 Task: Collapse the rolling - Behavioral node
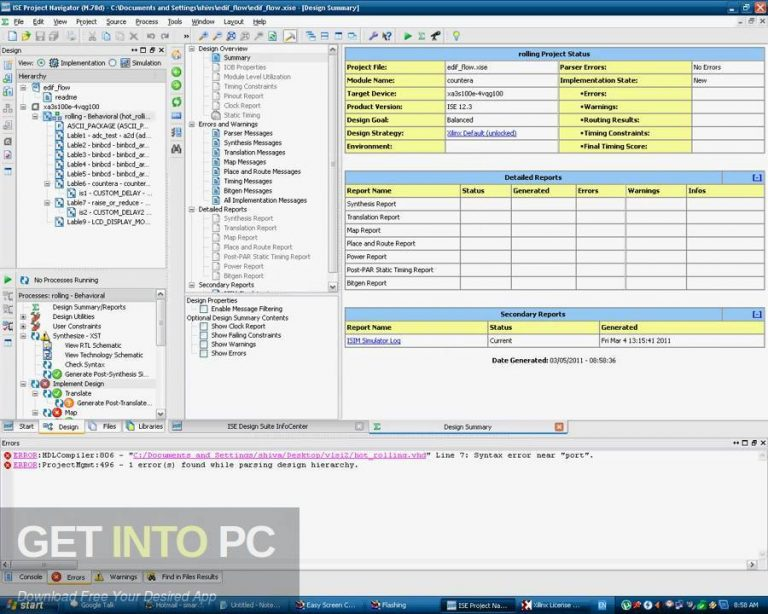[35, 117]
